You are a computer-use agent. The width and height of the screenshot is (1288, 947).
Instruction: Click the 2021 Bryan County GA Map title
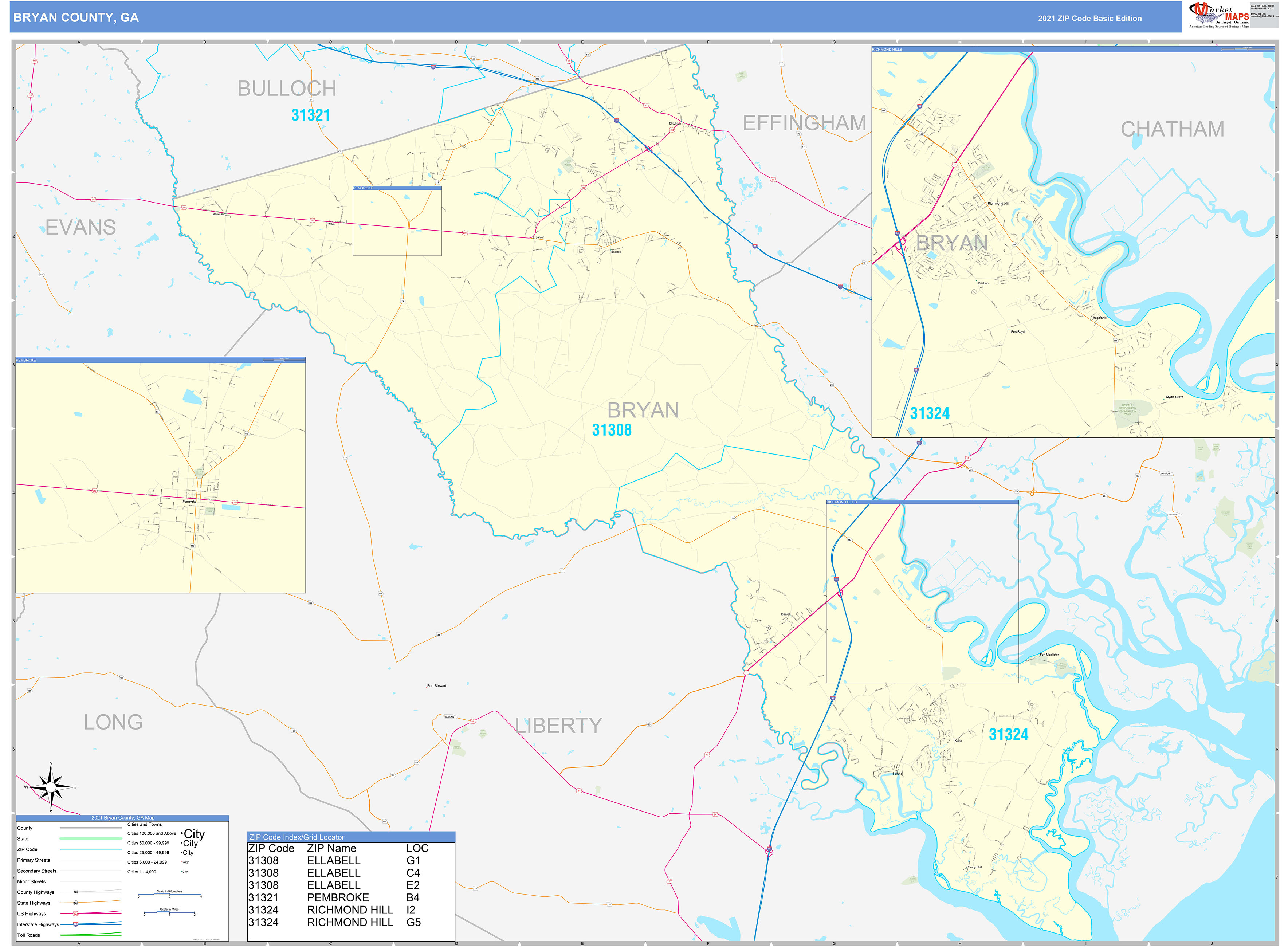tap(123, 818)
